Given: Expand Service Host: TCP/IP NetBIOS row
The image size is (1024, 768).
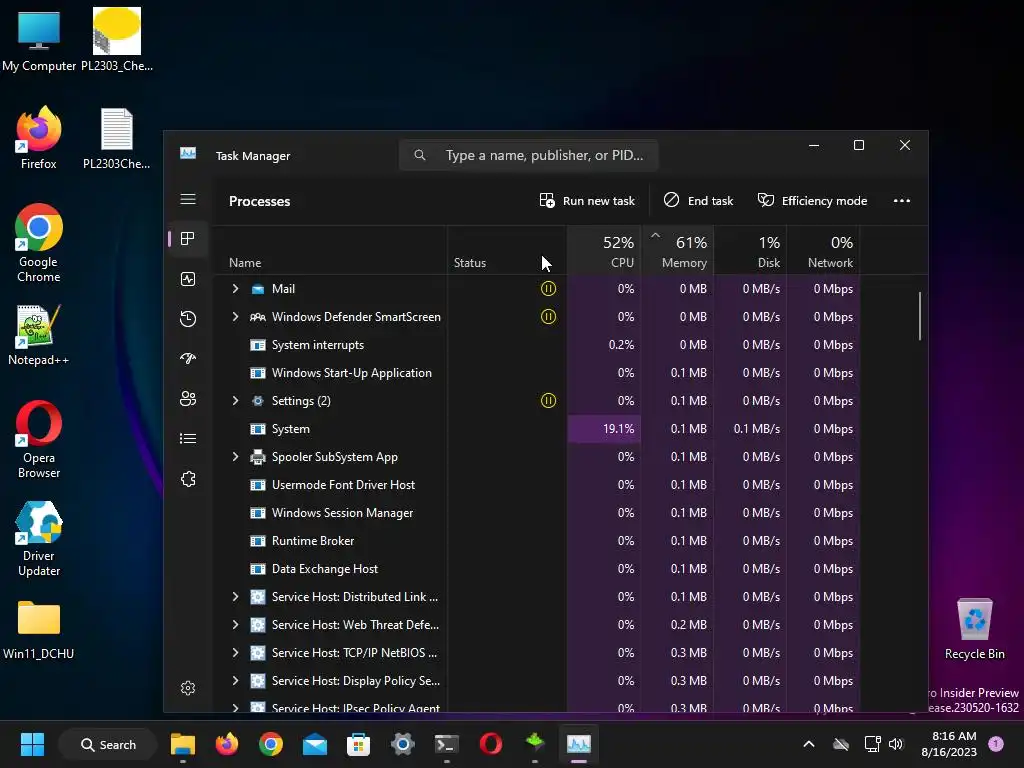Looking at the screenshot, I should tap(235, 652).
